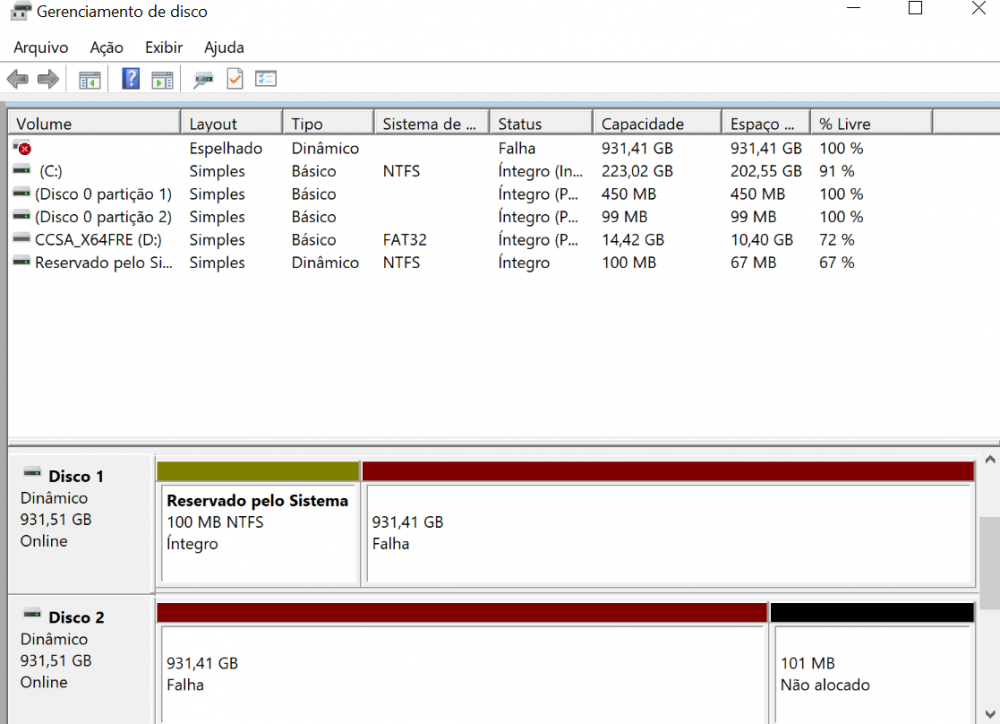Click the Forward arrow toolbar icon
Viewport: 1000px width, 724px height.
(47, 79)
